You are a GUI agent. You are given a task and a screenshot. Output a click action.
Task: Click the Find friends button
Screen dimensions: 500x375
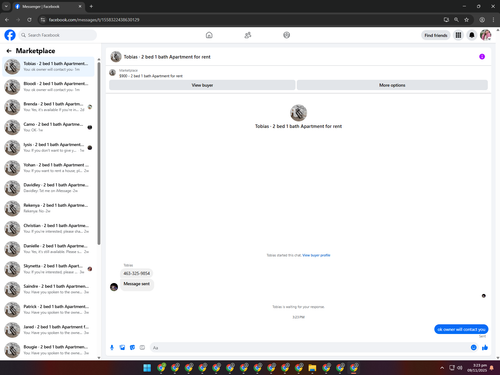(436, 35)
